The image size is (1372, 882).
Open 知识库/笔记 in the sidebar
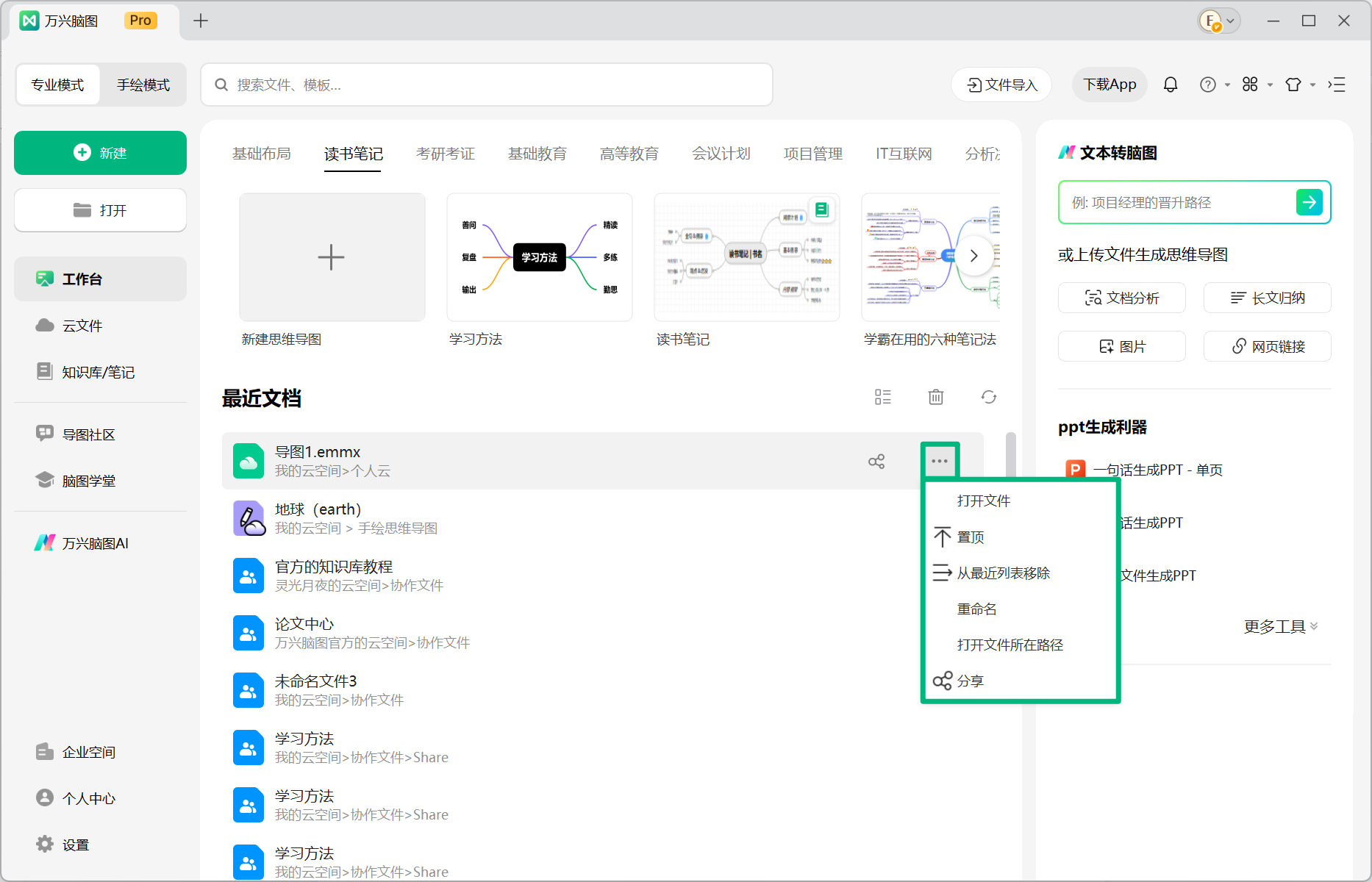[x=100, y=372]
